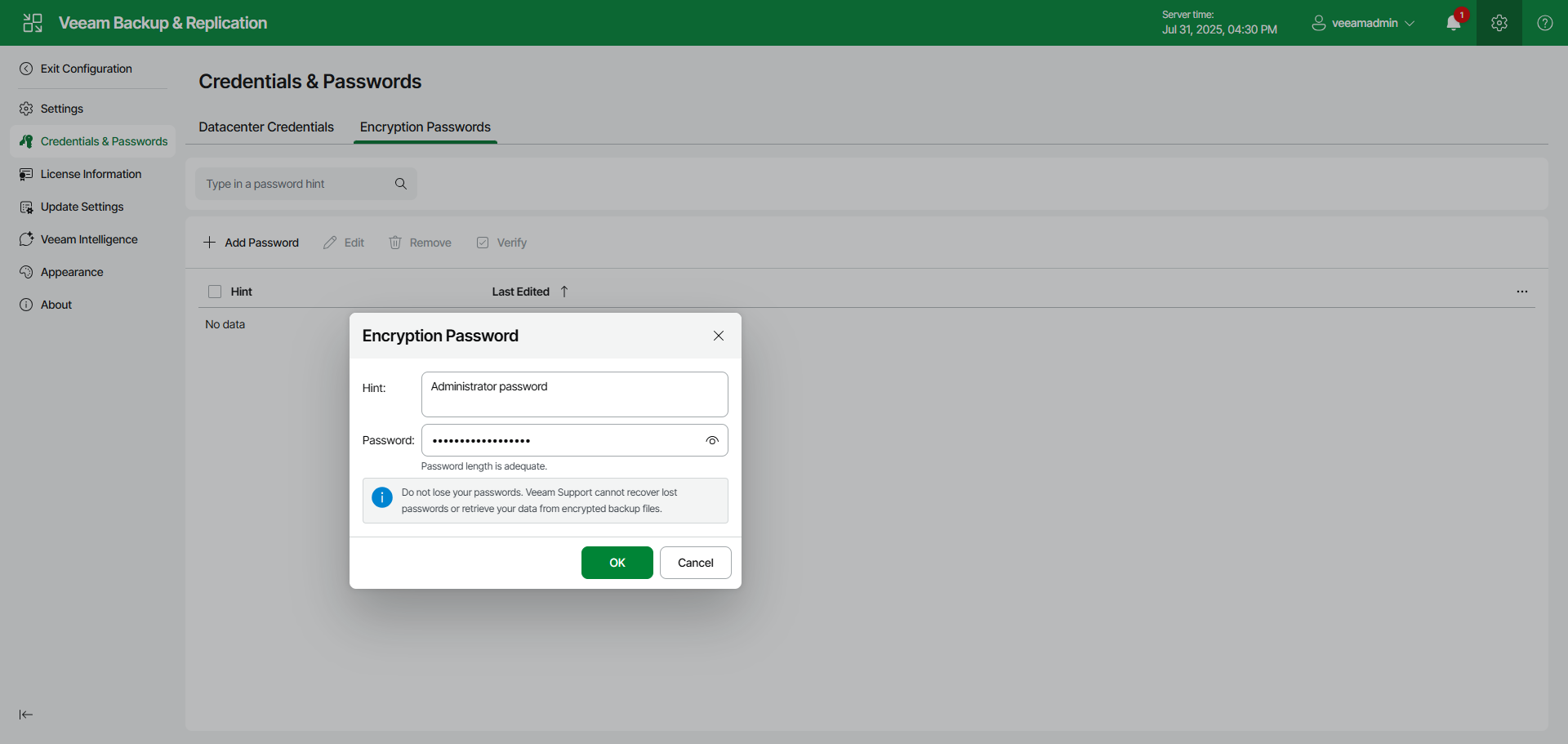This screenshot has height=744, width=1568.
Task: Open the table options ellipsis menu
Action: point(1522,291)
